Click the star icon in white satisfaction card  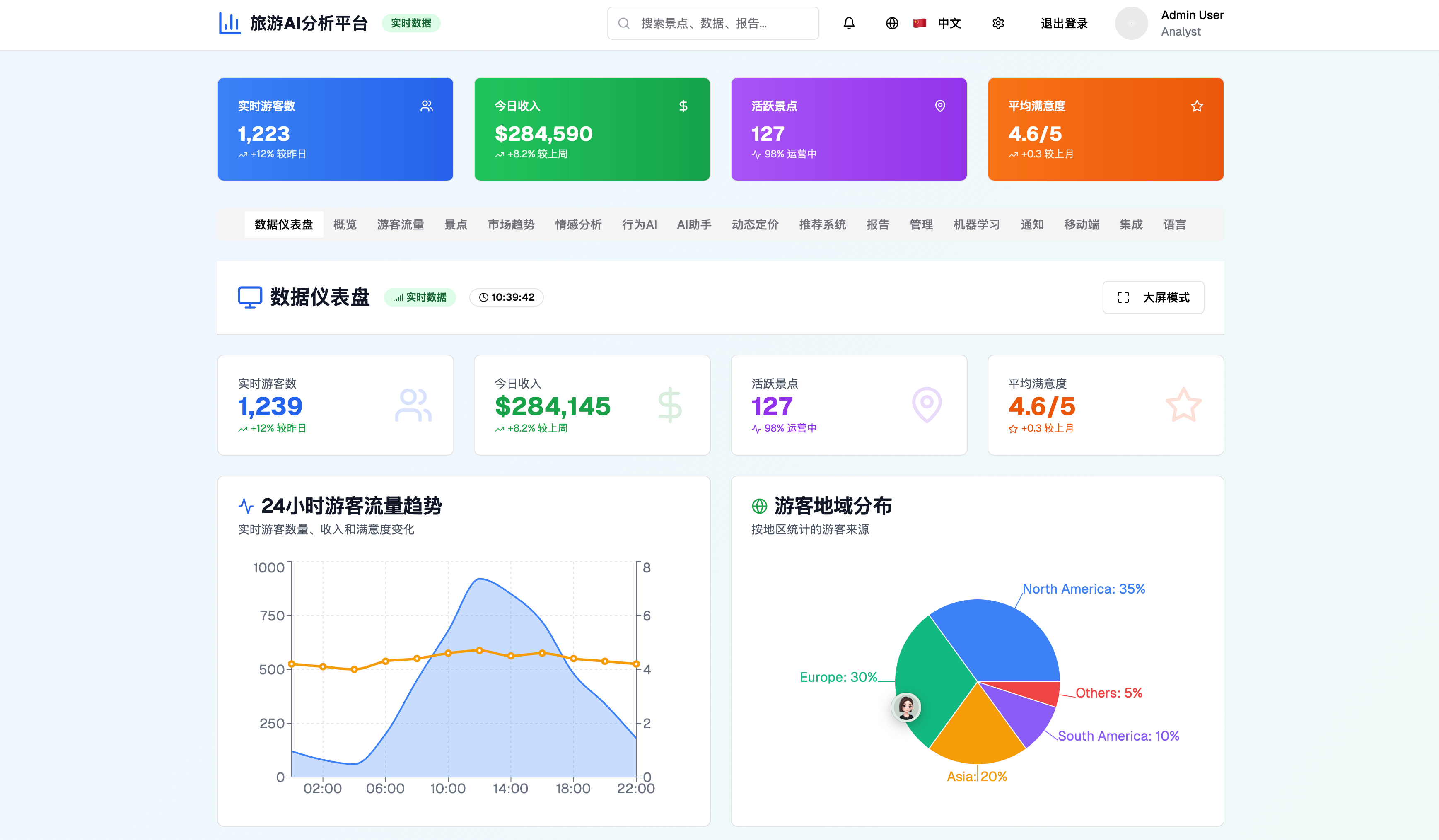point(1183,405)
